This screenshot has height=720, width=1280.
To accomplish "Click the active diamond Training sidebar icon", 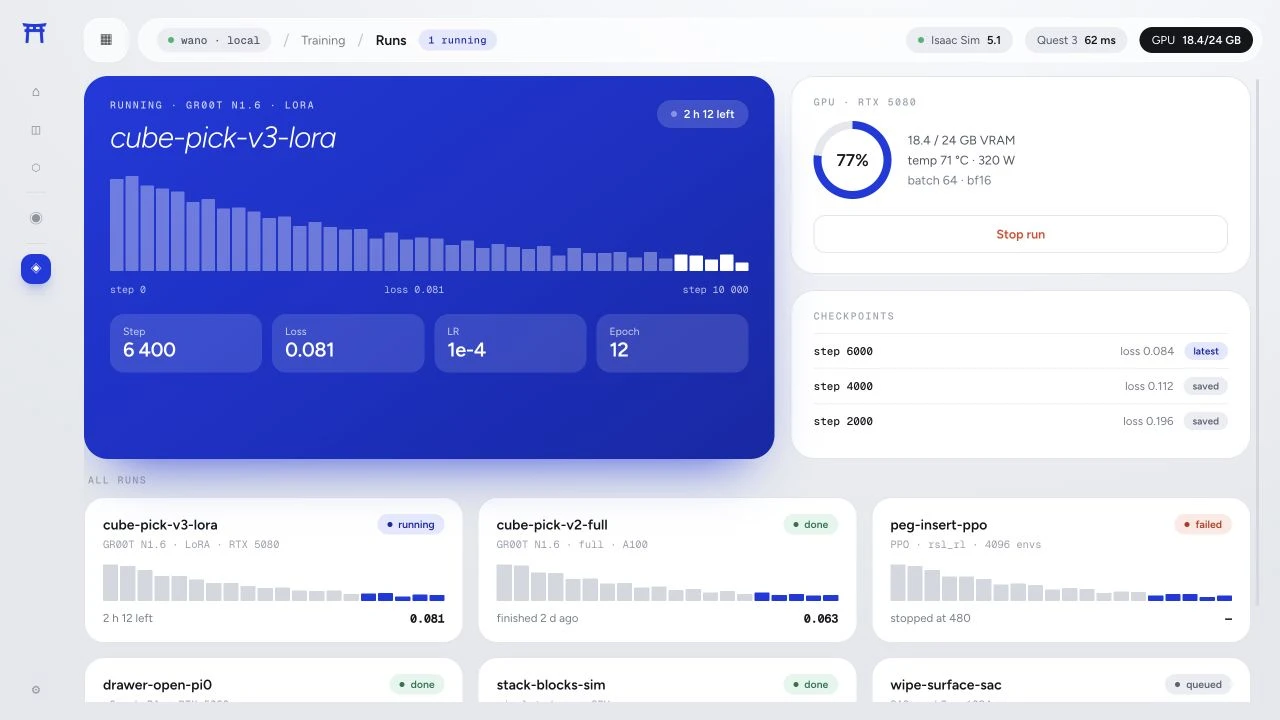I will 36,268.
